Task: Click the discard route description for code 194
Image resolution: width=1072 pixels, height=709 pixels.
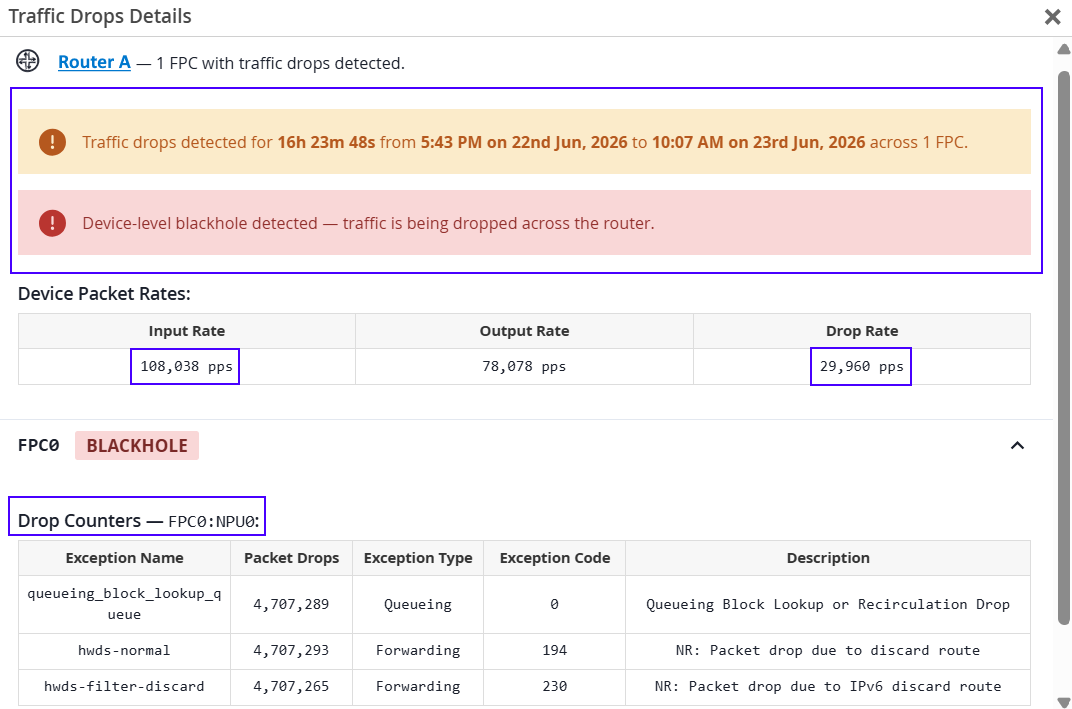Action: click(828, 650)
